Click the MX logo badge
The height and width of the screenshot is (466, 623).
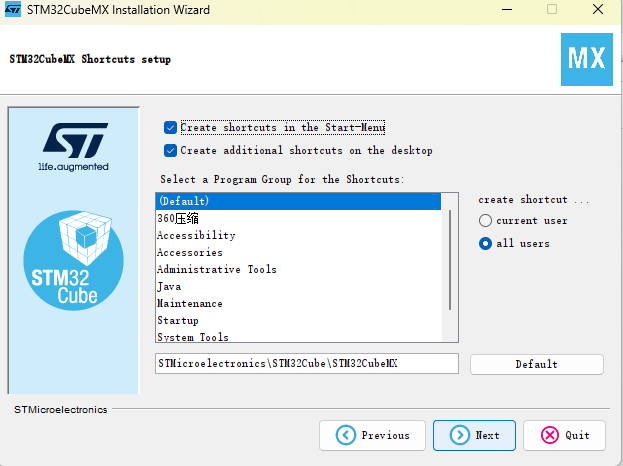pos(587,60)
